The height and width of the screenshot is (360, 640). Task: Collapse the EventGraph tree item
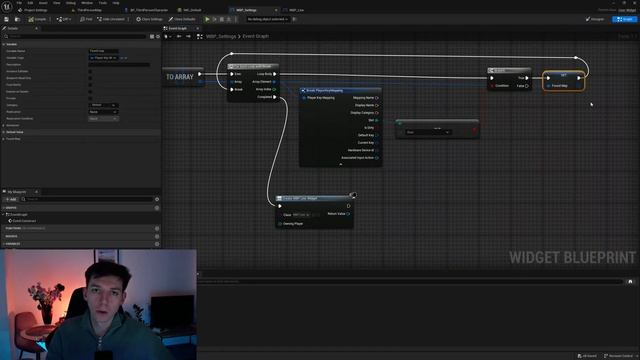point(4,214)
